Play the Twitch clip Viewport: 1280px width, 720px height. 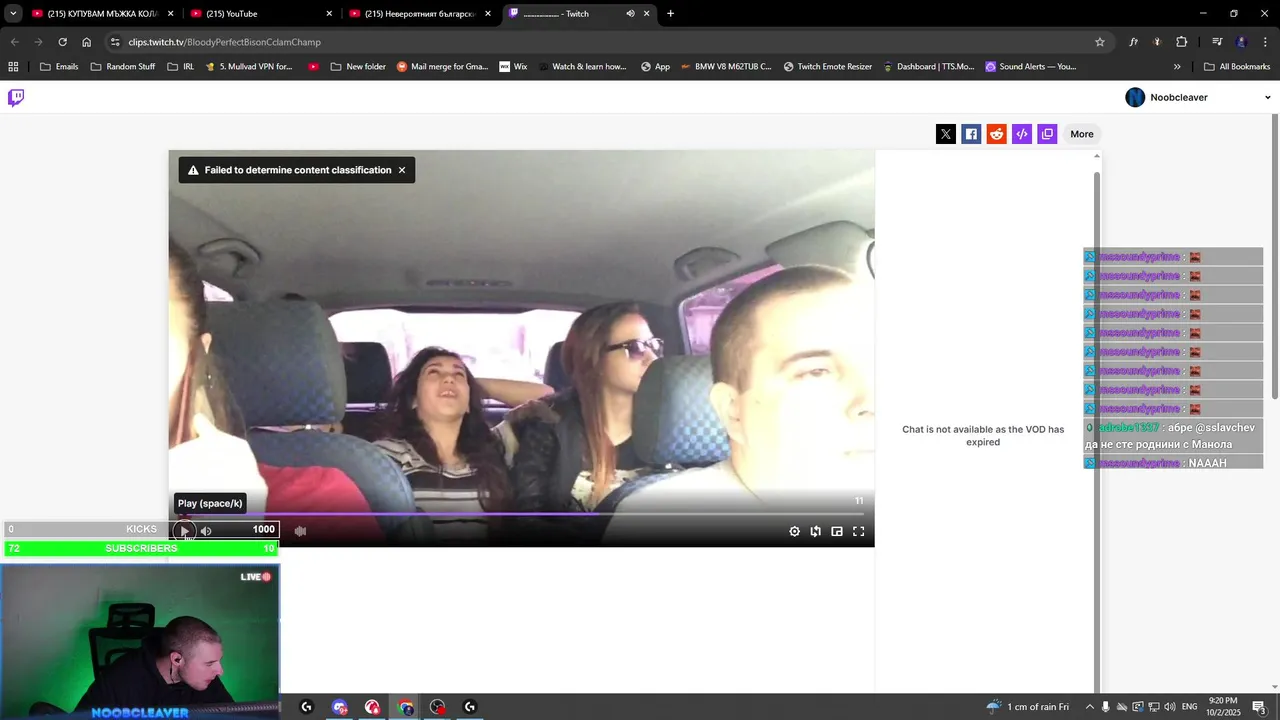(x=184, y=531)
